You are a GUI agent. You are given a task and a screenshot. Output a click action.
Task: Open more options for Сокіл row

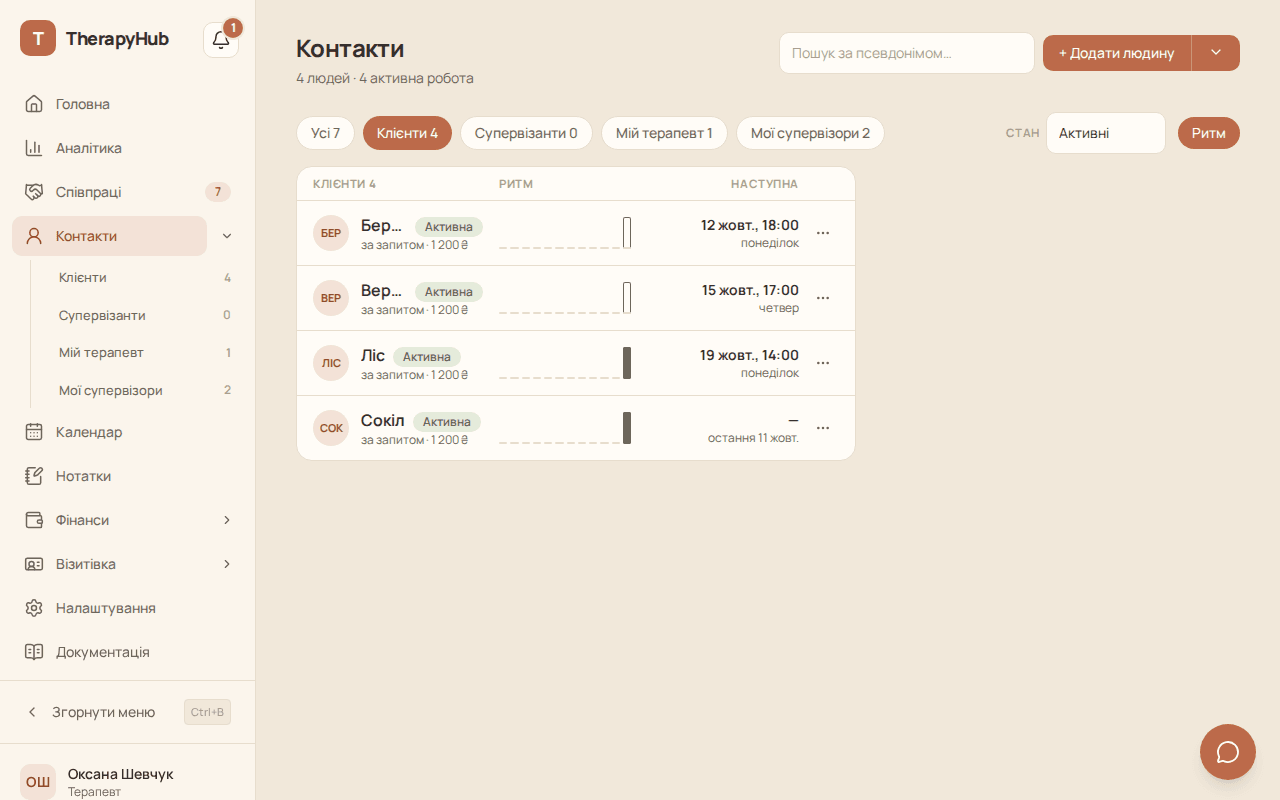(x=823, y=428)
